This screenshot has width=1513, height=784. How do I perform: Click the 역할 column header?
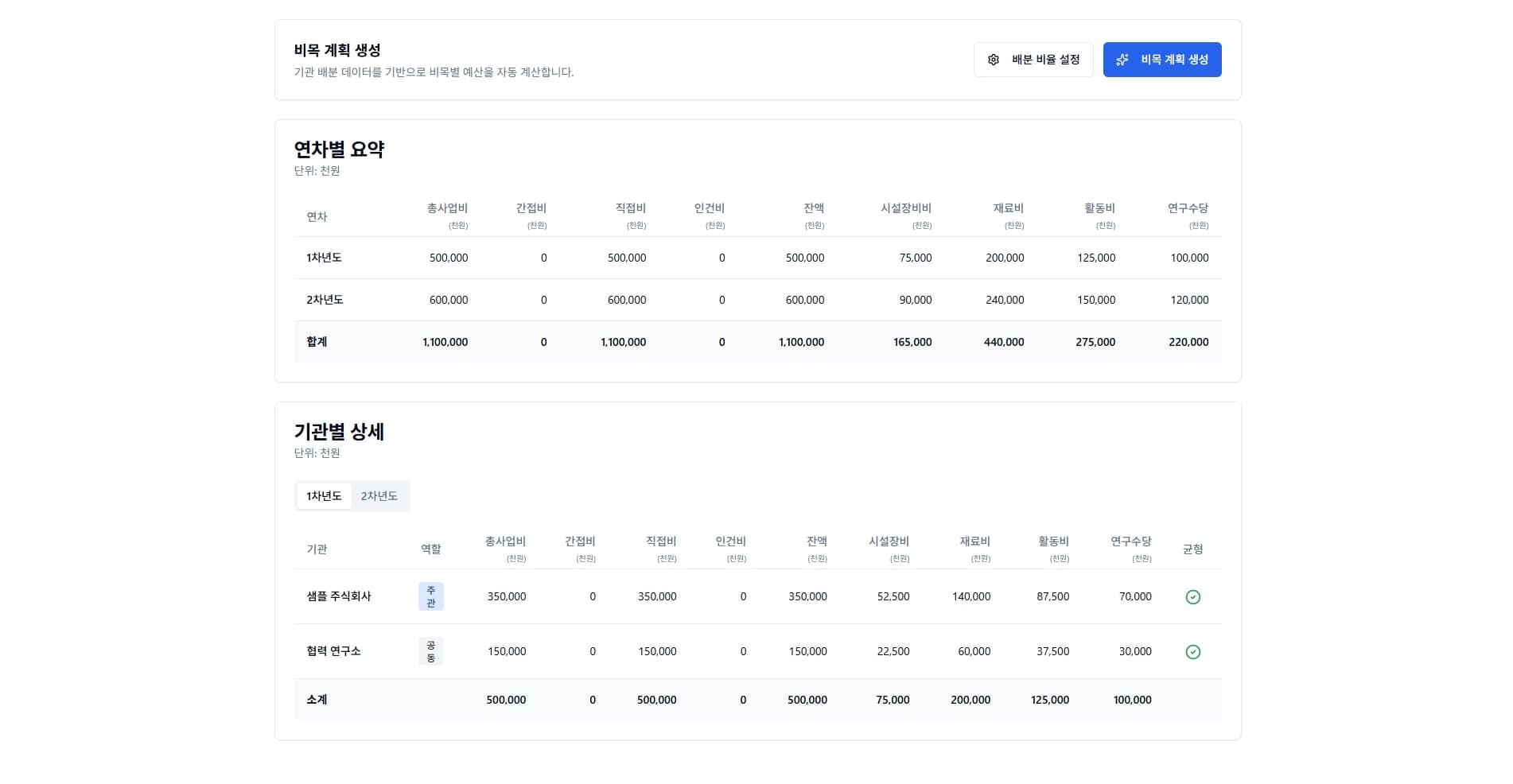[430, 549]
